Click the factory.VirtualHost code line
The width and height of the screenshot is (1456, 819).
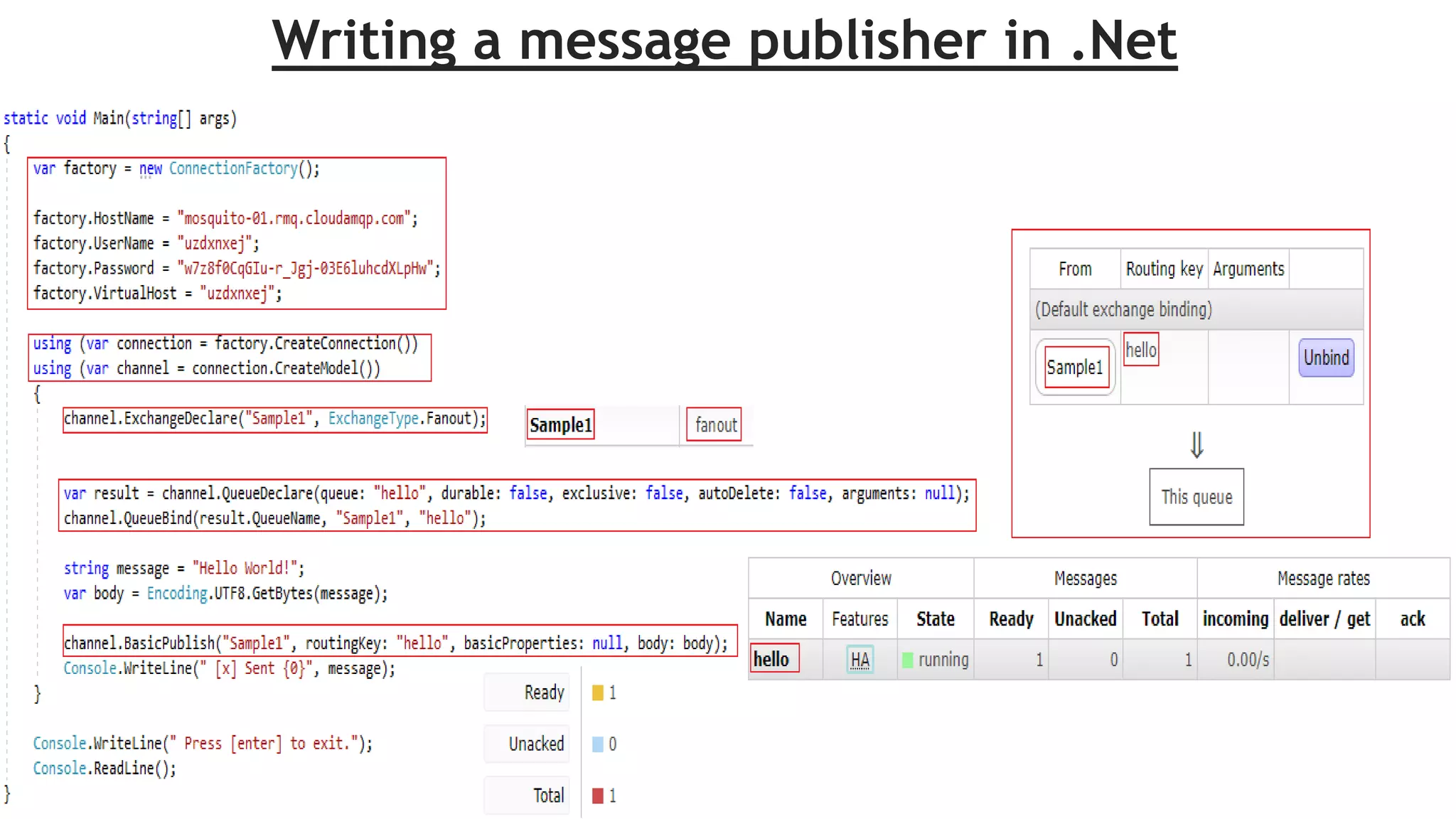[158, 293]
